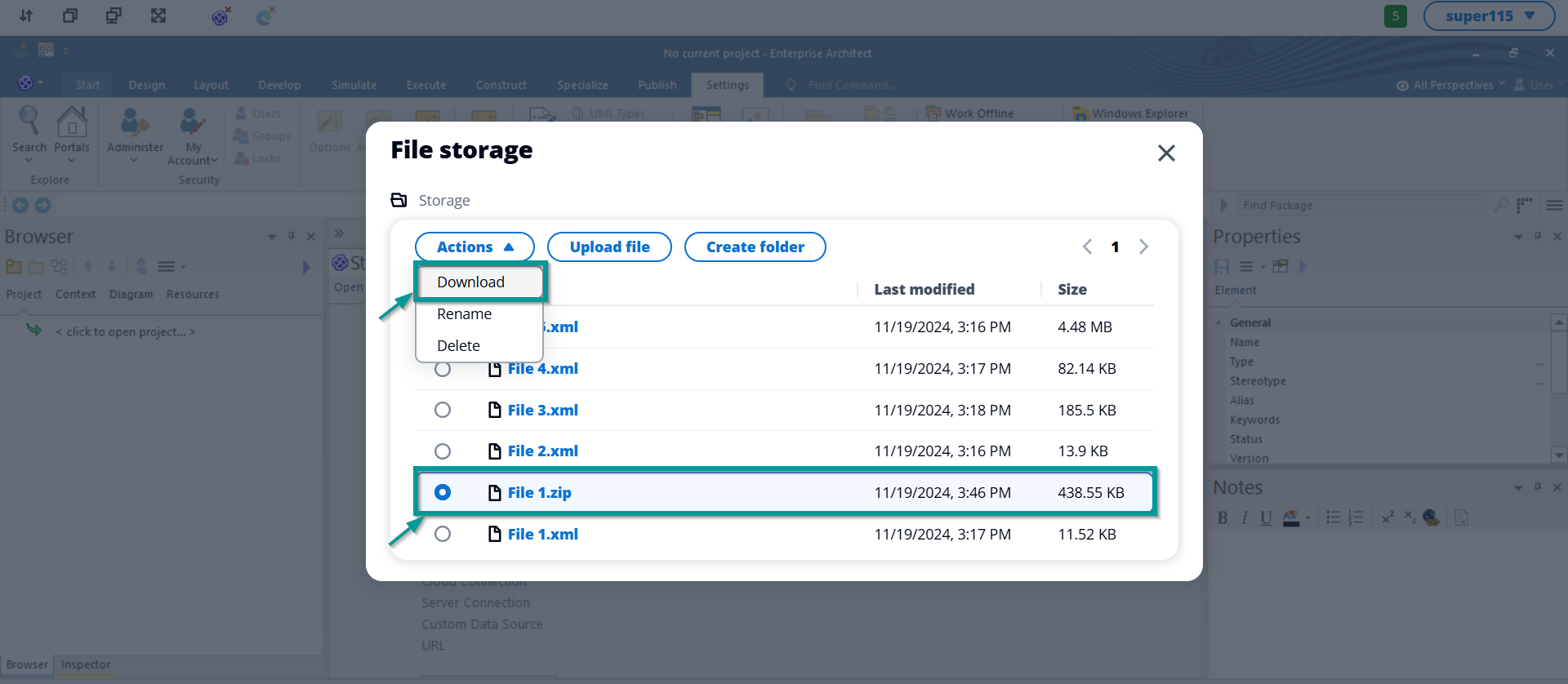The height and width of the screenshot is (684, 1568).
Task: Open the File 1.xml link
Action: point(542,535)
